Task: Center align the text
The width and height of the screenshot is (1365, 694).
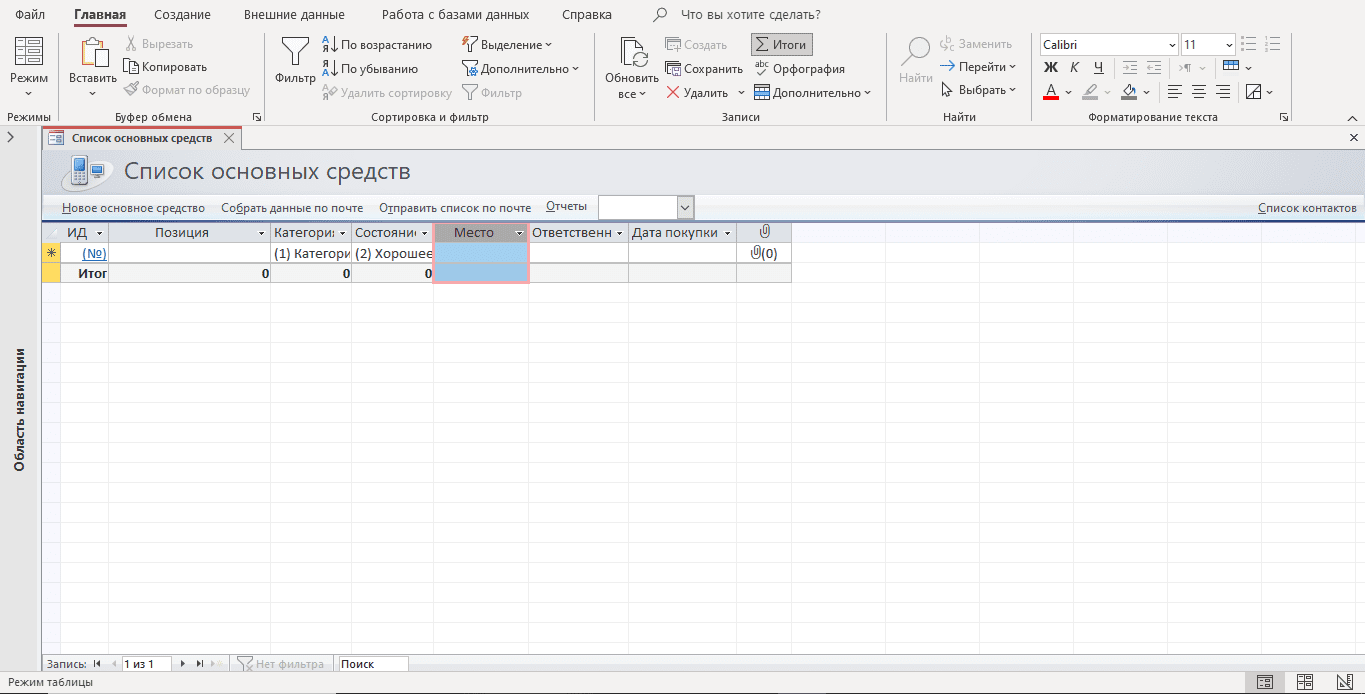Action: tap(1199, 92)
